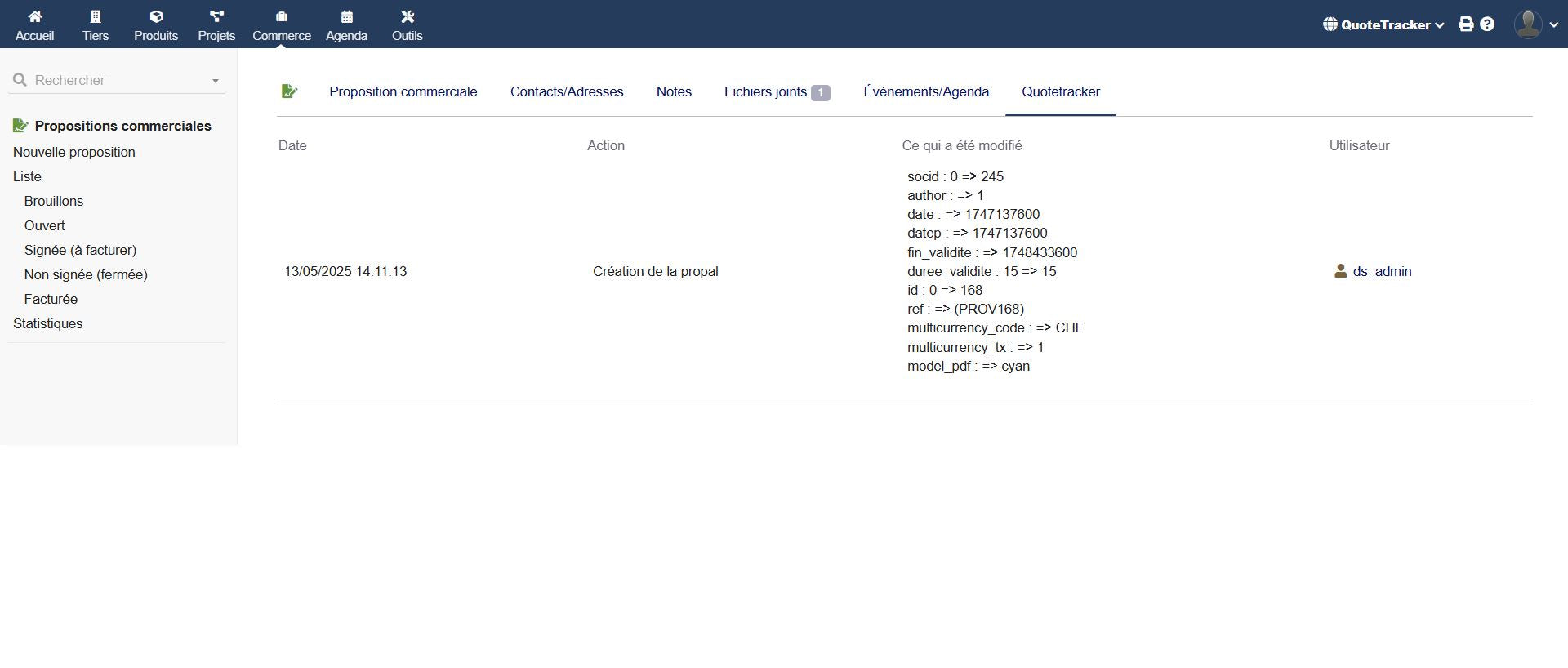Click the proposal icon beside the tabs
The image size is (1568, 668).
point(289,91)
